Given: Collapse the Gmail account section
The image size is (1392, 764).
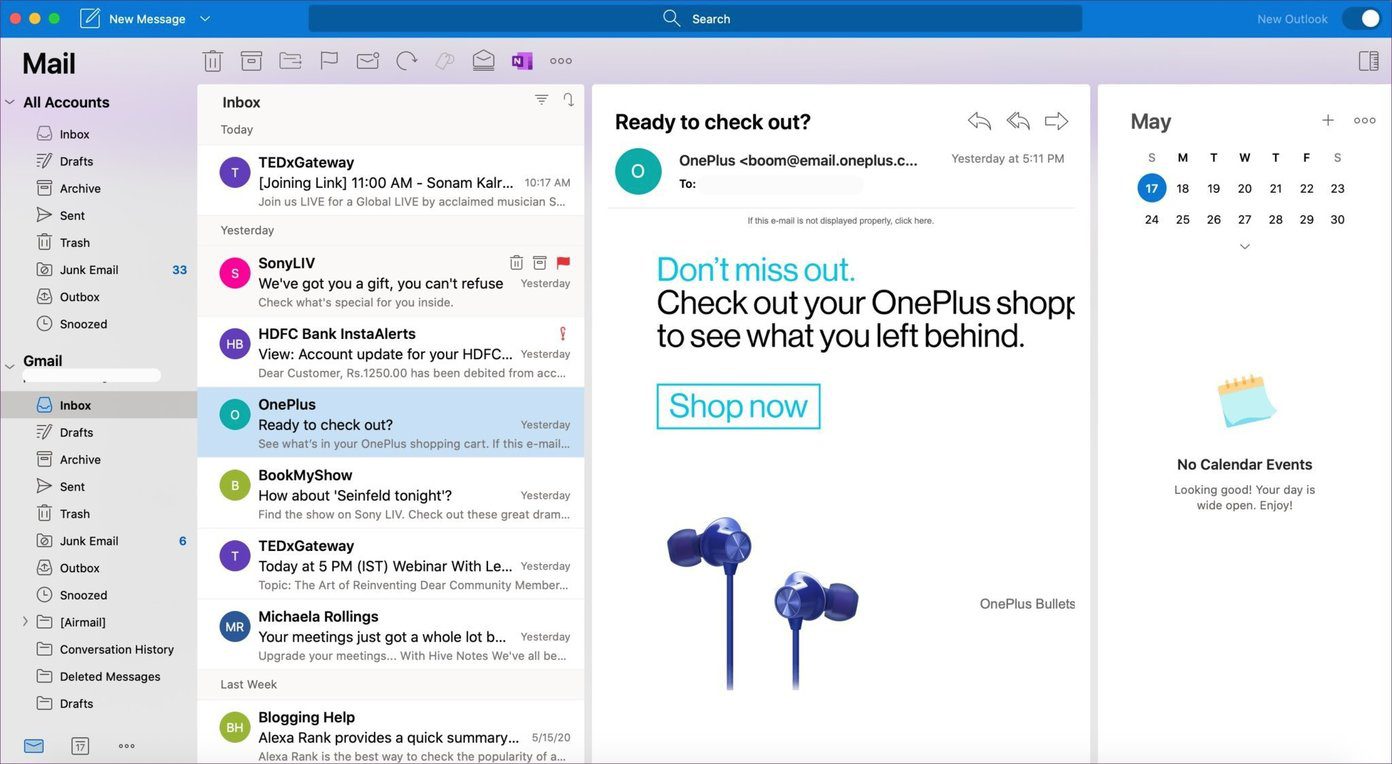Looking at the screenshot, I should click(10, 367).
